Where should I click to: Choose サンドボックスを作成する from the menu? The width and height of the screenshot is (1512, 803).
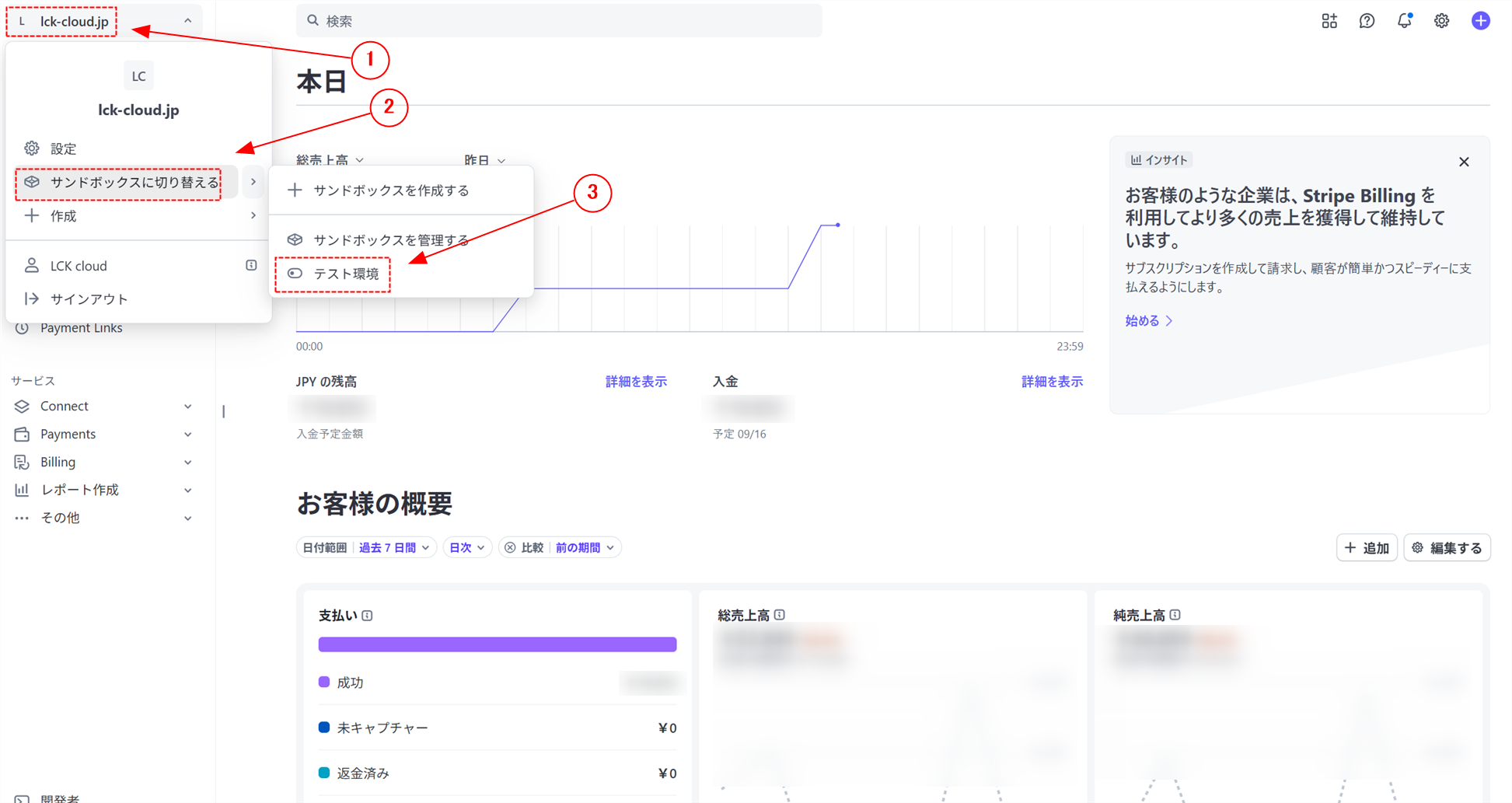click(391, 190)
